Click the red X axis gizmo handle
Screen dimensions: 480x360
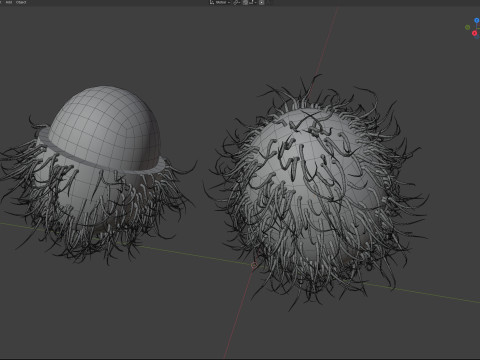tap(474, 33)
